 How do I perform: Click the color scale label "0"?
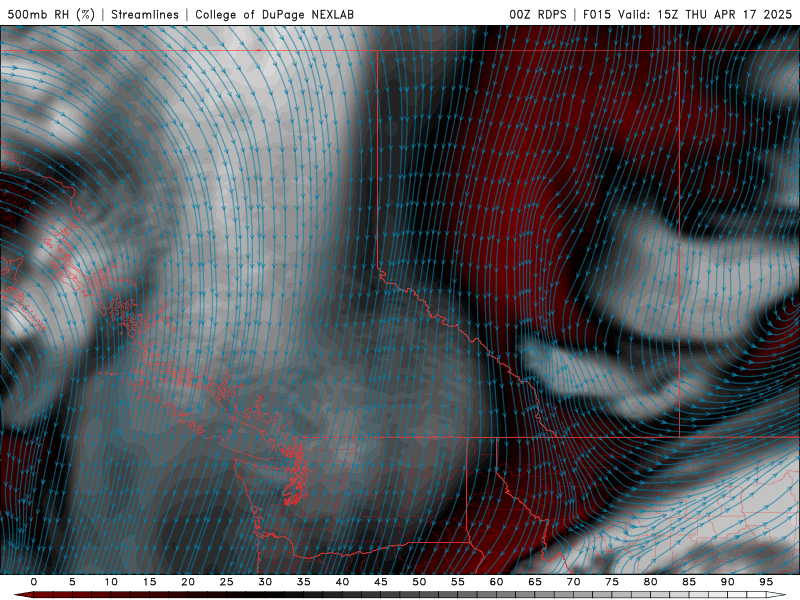(x=34, y=582)
